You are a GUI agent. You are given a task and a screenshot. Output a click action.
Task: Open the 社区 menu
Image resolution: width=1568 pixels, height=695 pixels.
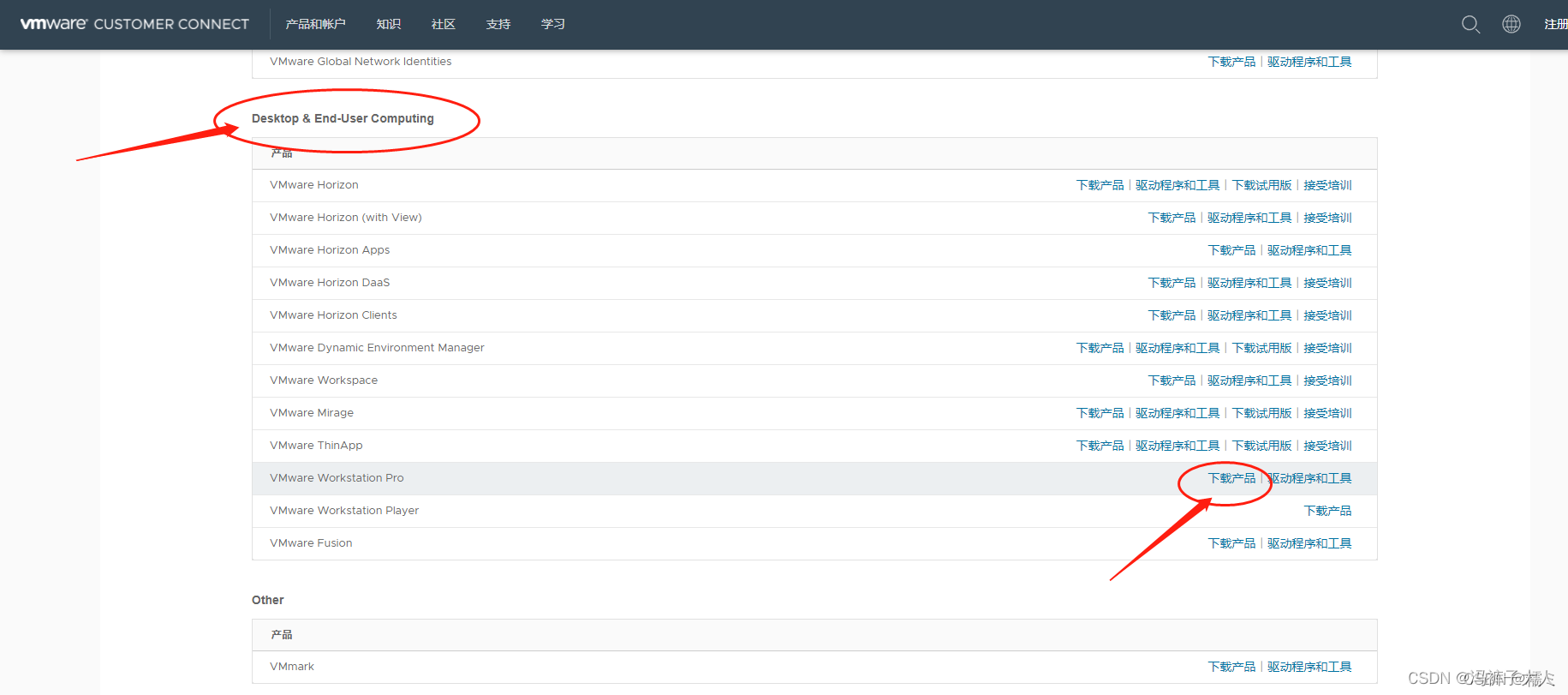coord(444,24)
